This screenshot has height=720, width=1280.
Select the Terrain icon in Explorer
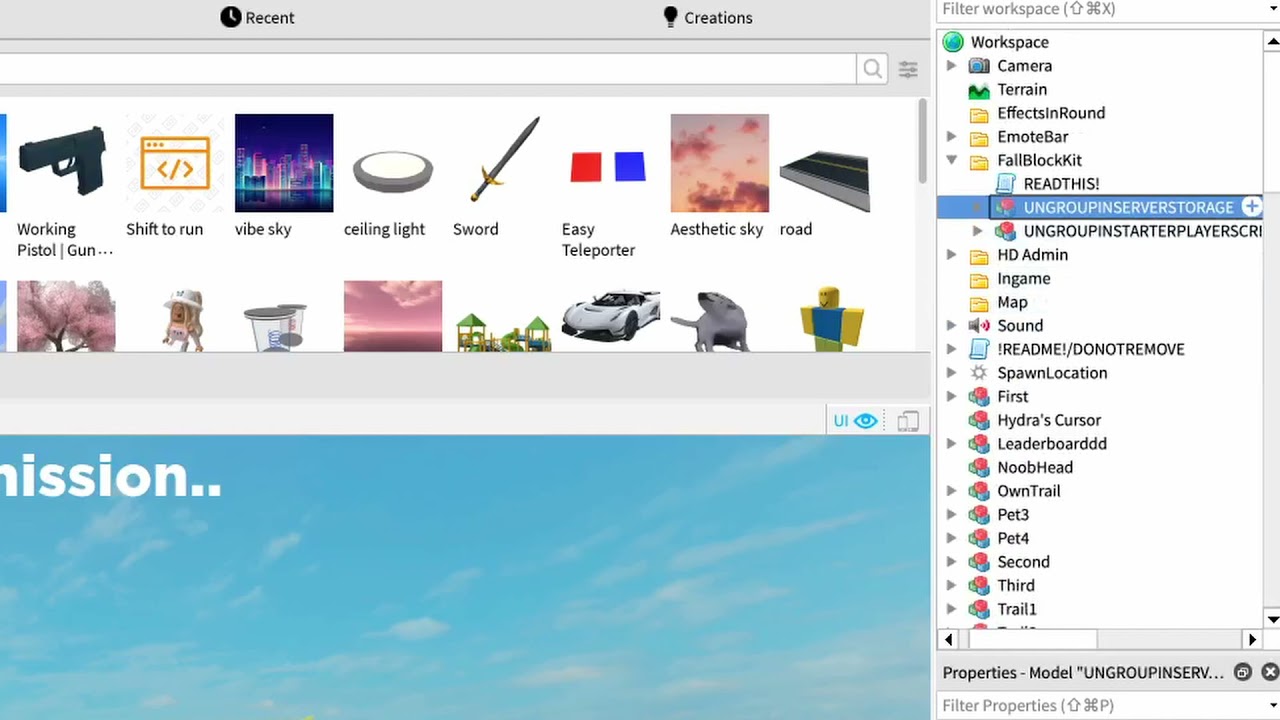[x=979, y=89]
